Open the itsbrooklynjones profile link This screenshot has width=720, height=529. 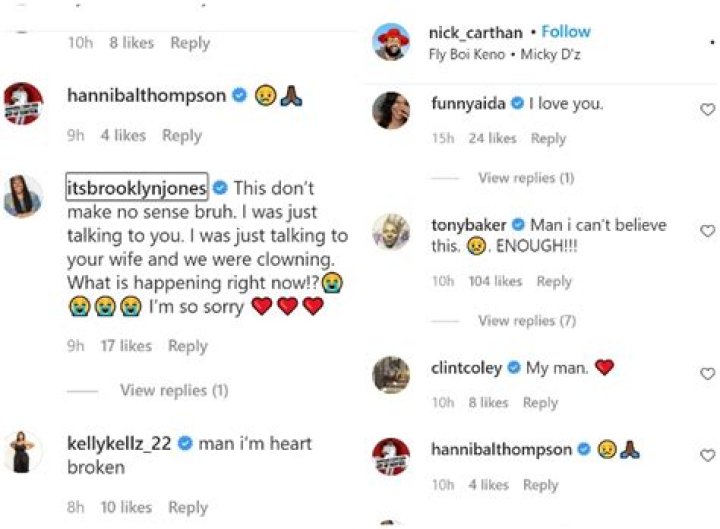pos(136,187)
